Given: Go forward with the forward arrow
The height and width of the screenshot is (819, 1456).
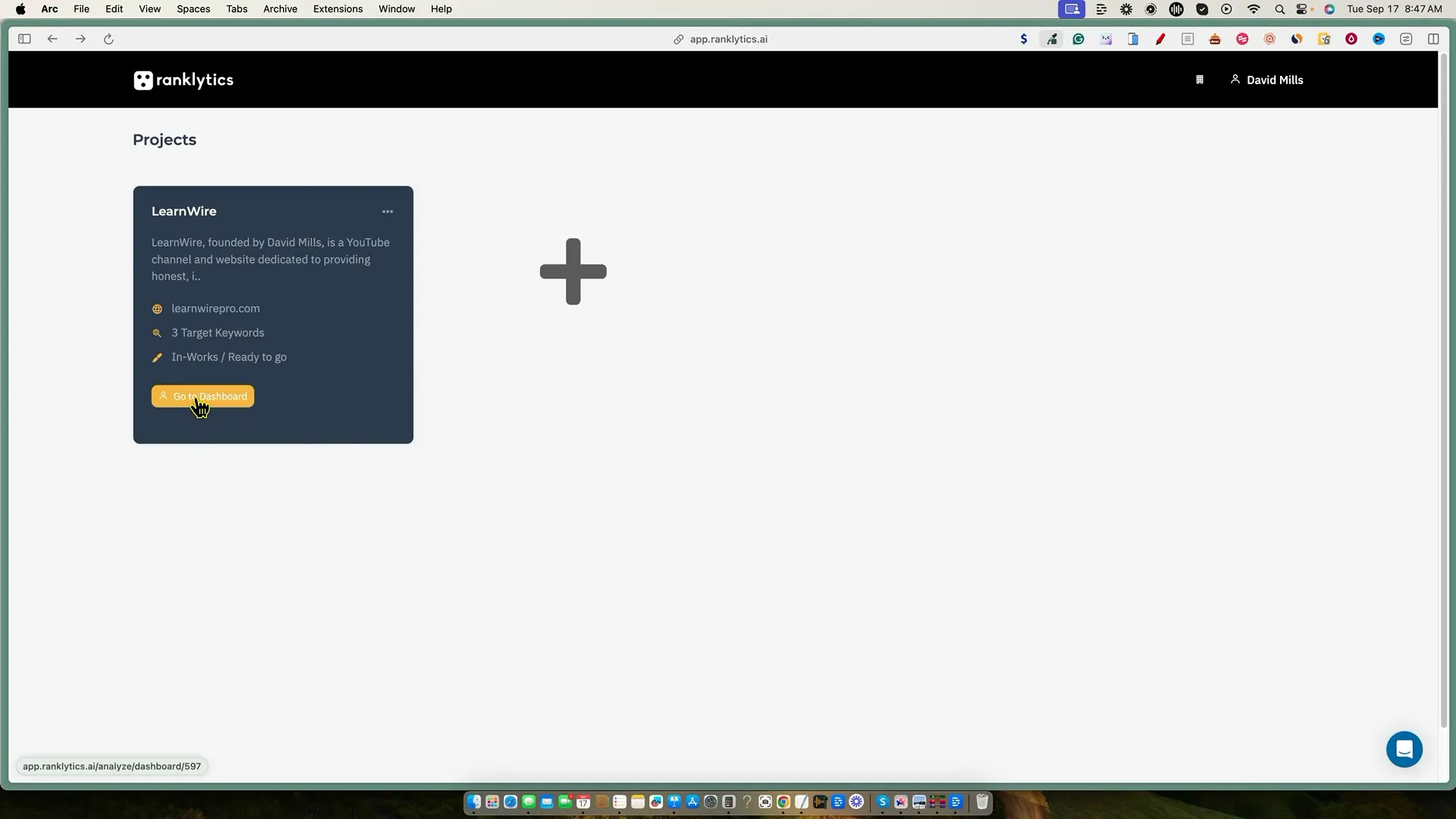Looking at the screenshot, I should (x=80, y=39).
